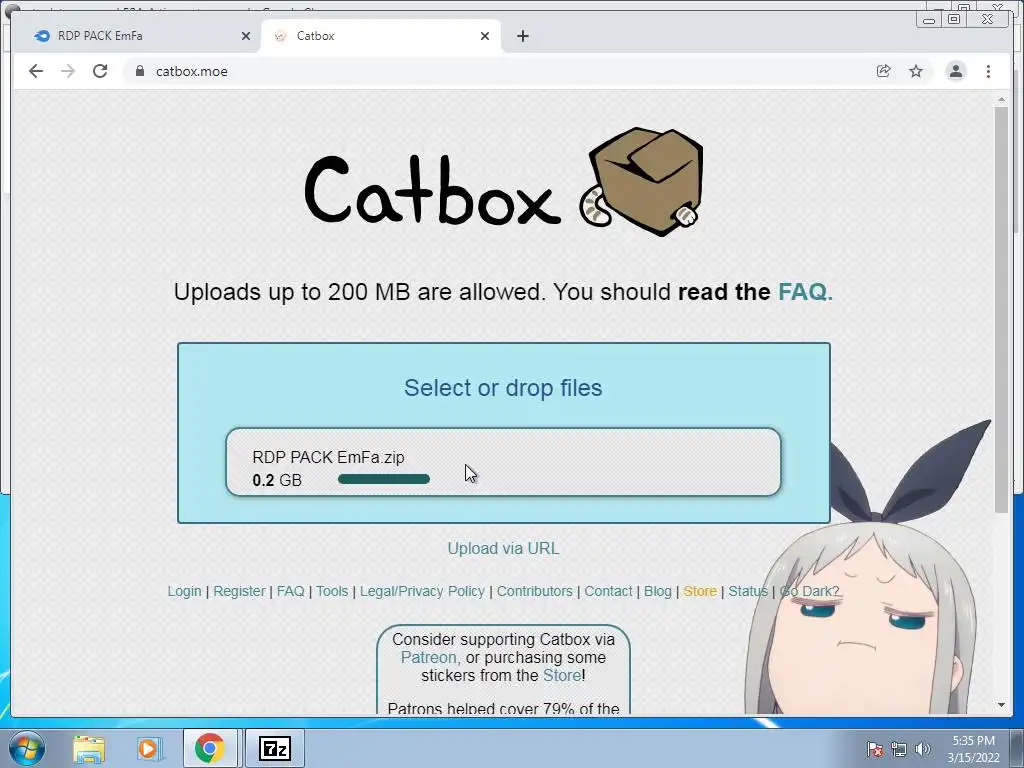1024x768 pixels.
Task: Open the Tools link
Action: [x=332, y=591]
